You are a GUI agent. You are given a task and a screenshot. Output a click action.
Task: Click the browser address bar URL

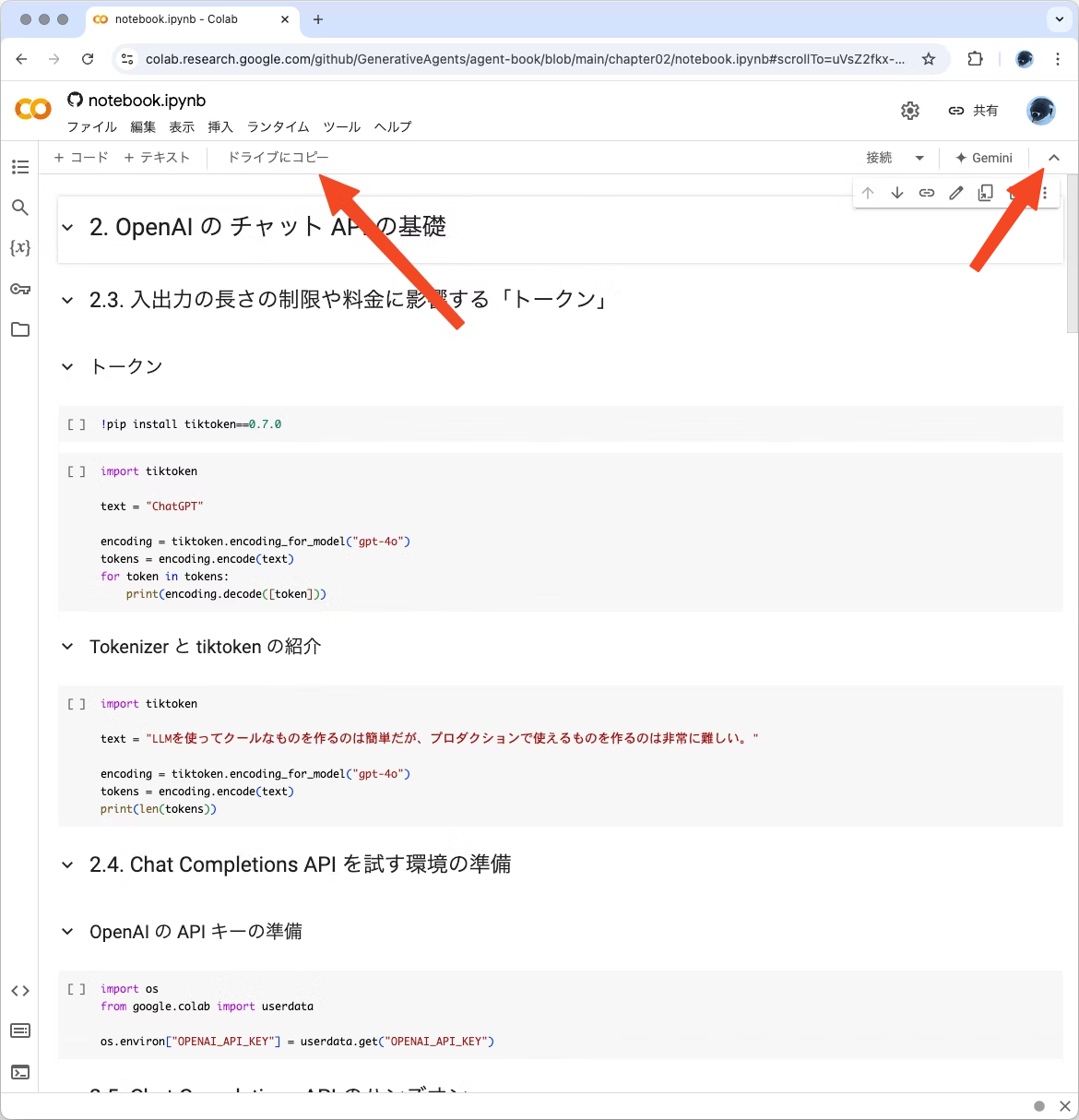point(524,59)
